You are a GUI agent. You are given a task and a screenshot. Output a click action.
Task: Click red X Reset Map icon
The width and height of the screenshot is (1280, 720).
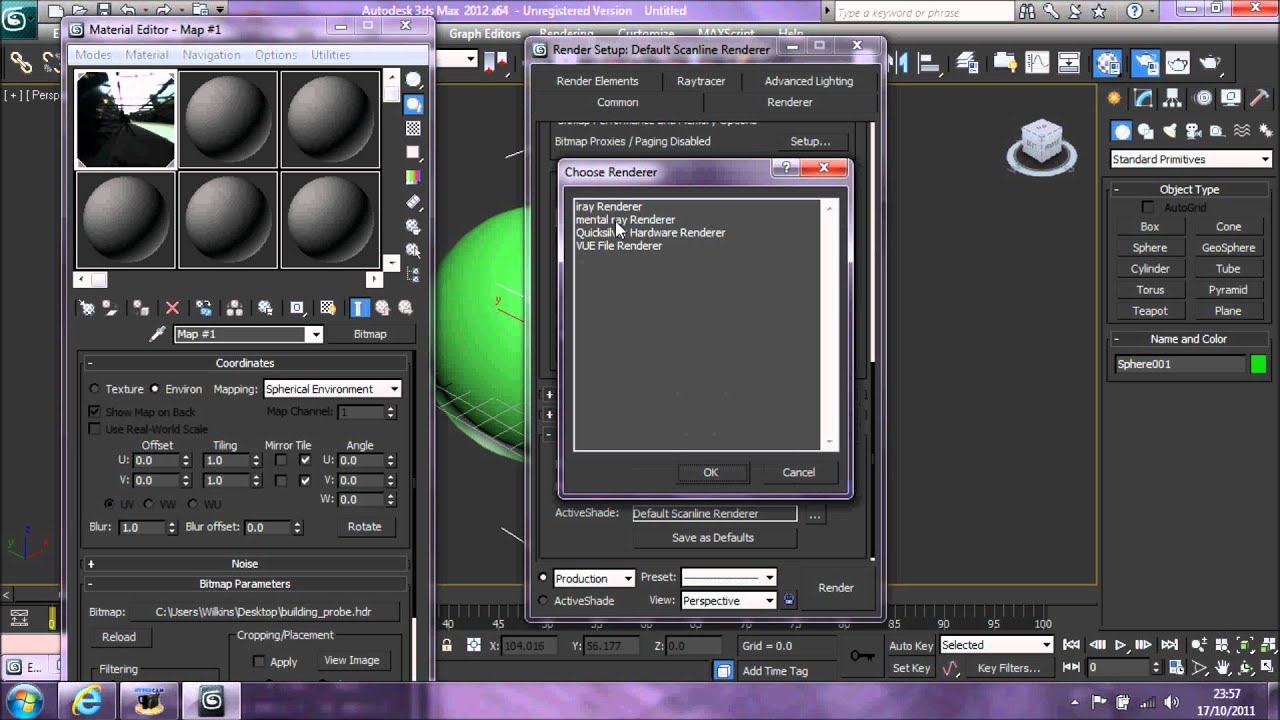(172, 308)
